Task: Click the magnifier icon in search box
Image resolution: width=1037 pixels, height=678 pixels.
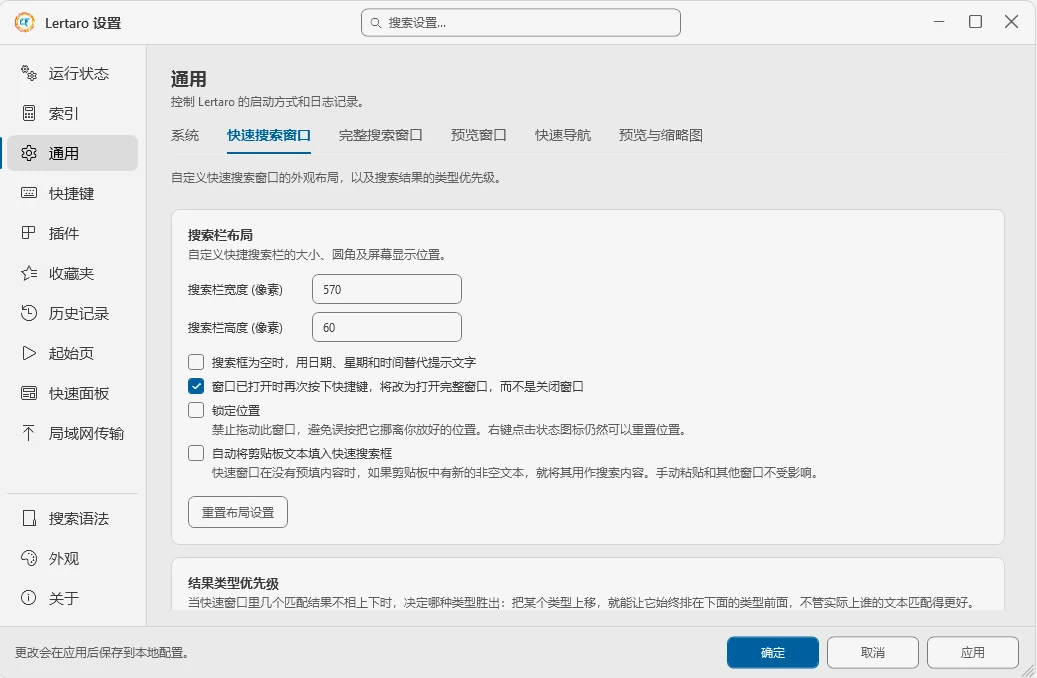Action: pyautogui.click(x=376, y=23)
